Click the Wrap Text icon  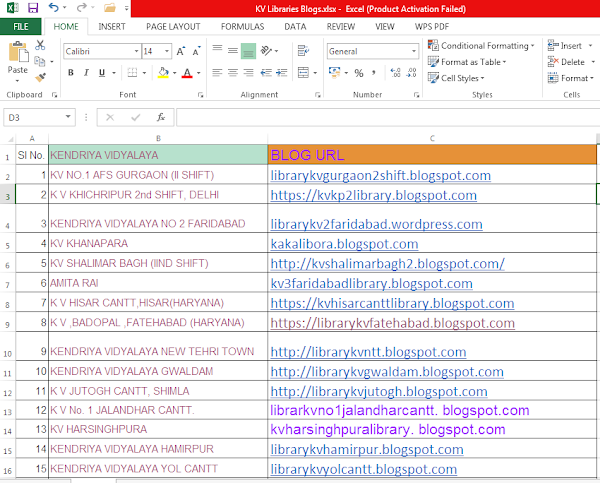tap(303, 50)
